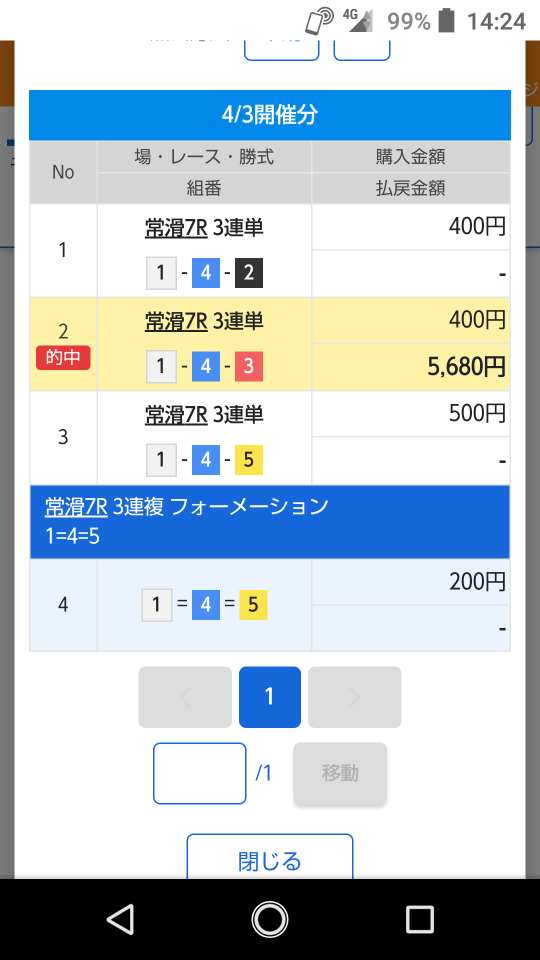This screenshot has height=960, width=540.
Task: Focus the page number input field
Action: [x=200, y=773]
